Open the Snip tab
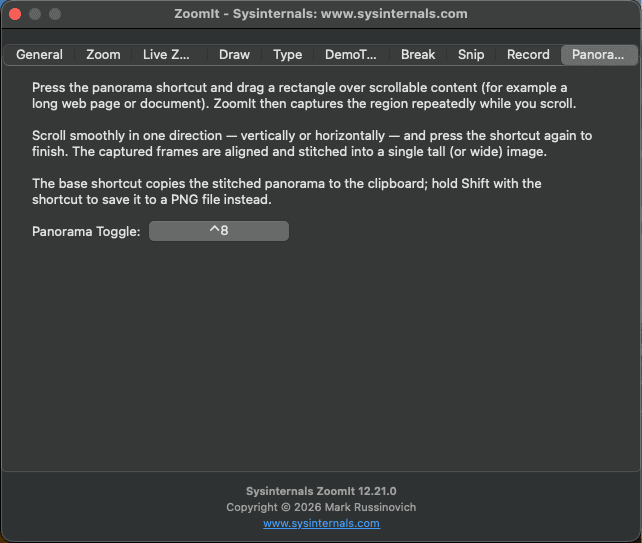The image size is (642, 543). pyautogui.click(x=471, y=54)
